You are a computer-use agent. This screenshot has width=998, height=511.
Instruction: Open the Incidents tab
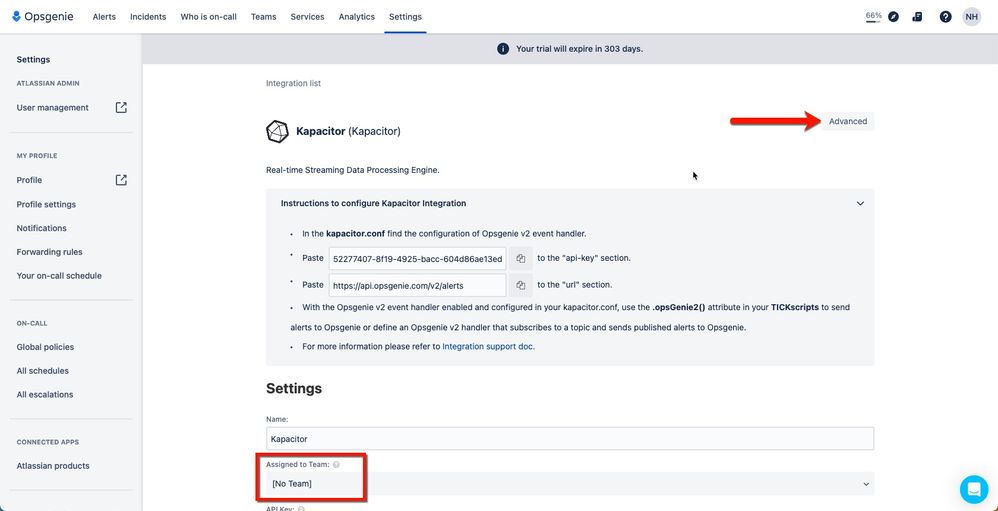[x=148, y=17]
